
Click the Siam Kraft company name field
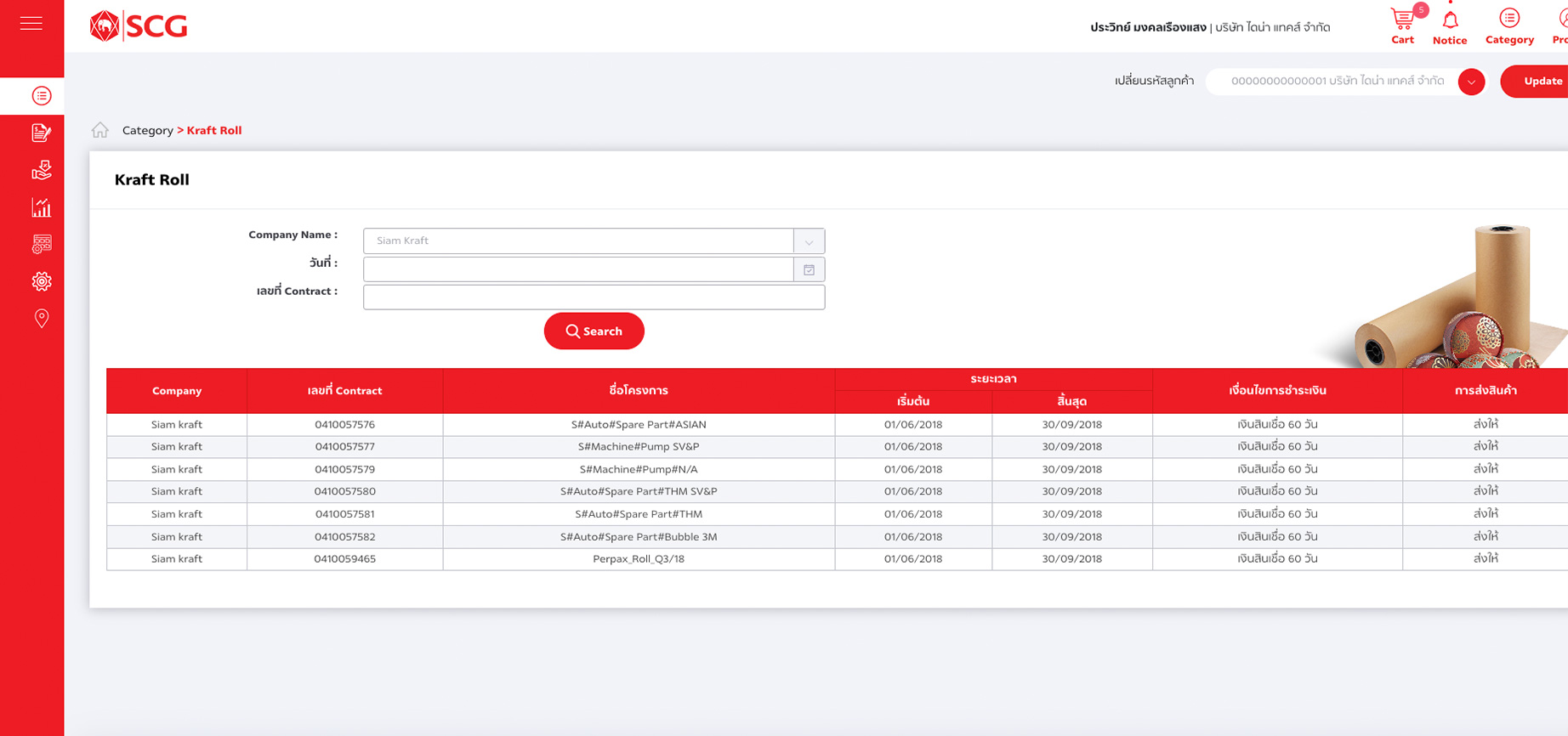pyautogui.click(x=578, y=241)
